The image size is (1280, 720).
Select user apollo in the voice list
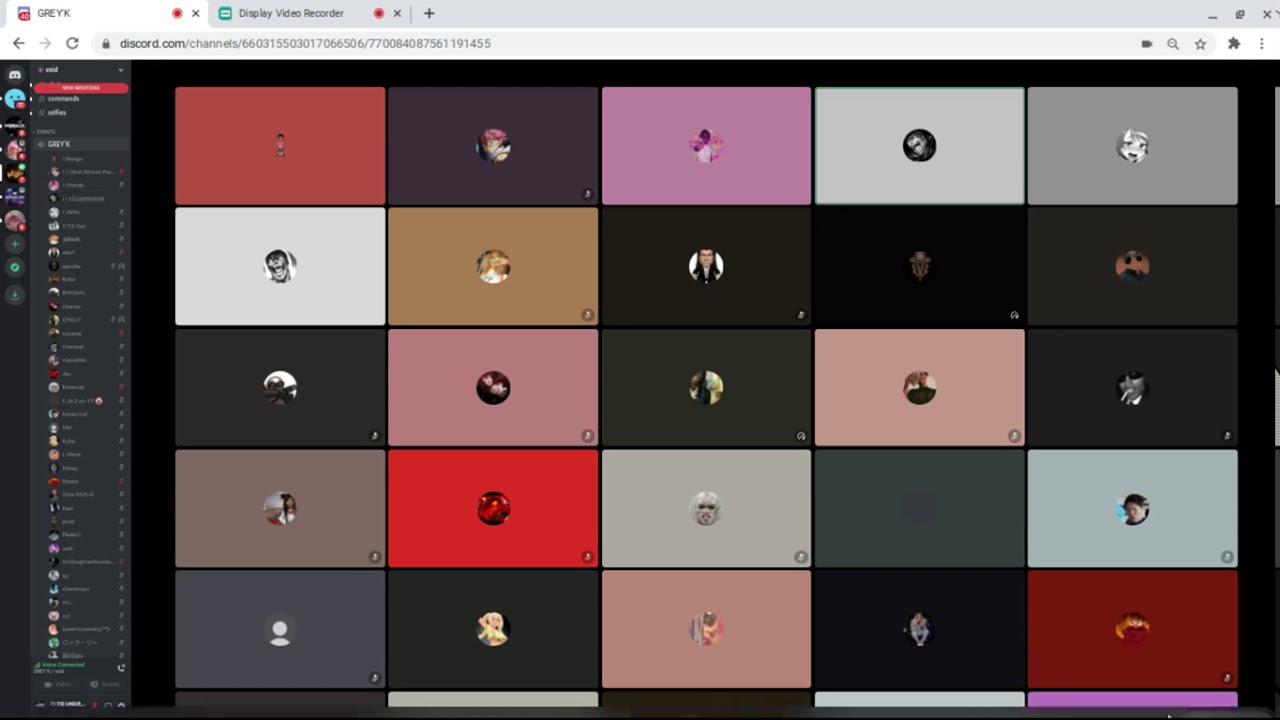pyautogui.click(x=84, y=266)
